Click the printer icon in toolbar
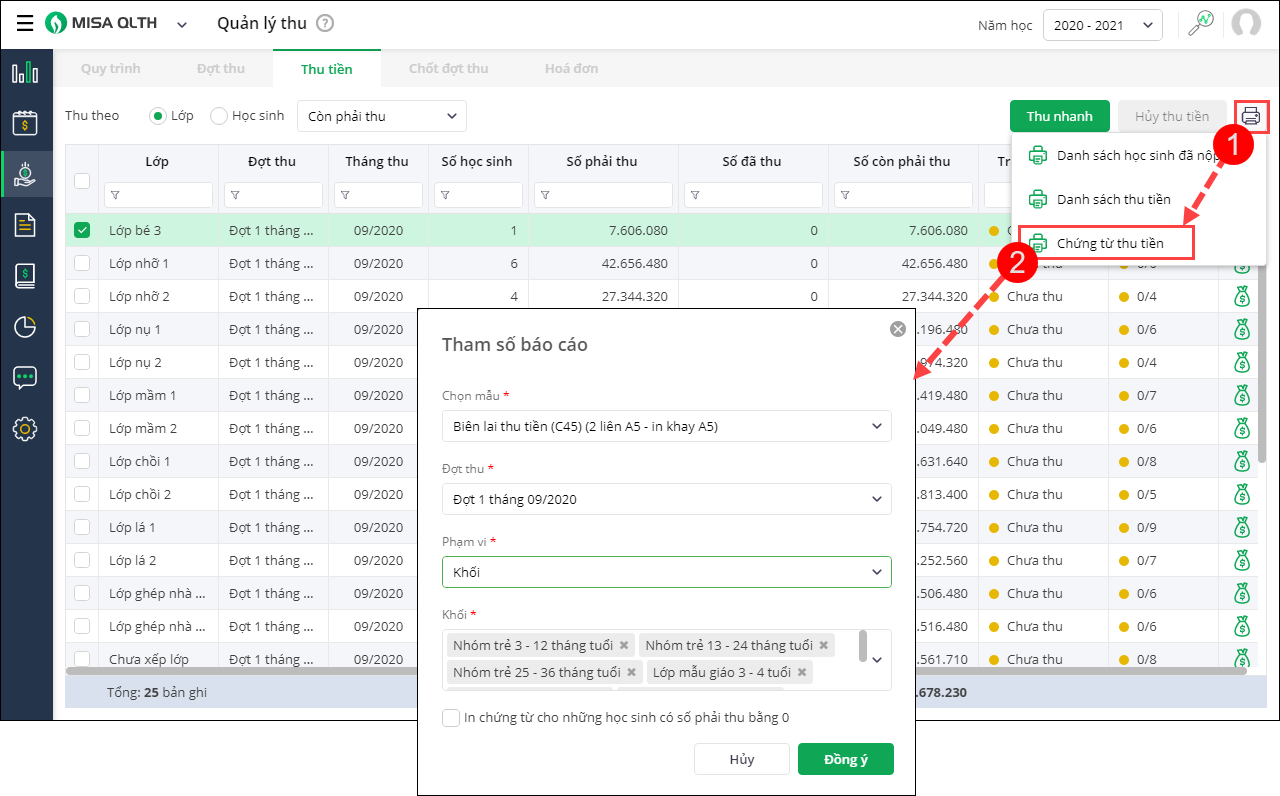Screen dimensions: 1280x796 tap(1251, 117)
